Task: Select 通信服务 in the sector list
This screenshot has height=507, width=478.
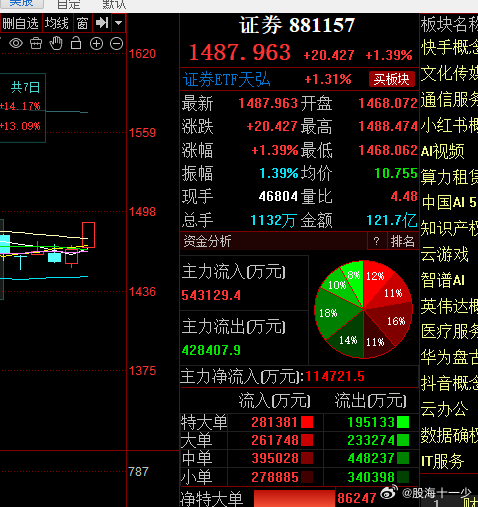Action: click(x=449, y=99)
